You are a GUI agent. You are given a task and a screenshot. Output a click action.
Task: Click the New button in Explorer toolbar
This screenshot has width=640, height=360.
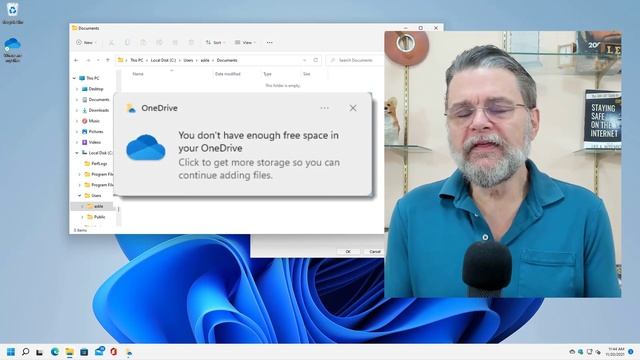click(86, 42)
